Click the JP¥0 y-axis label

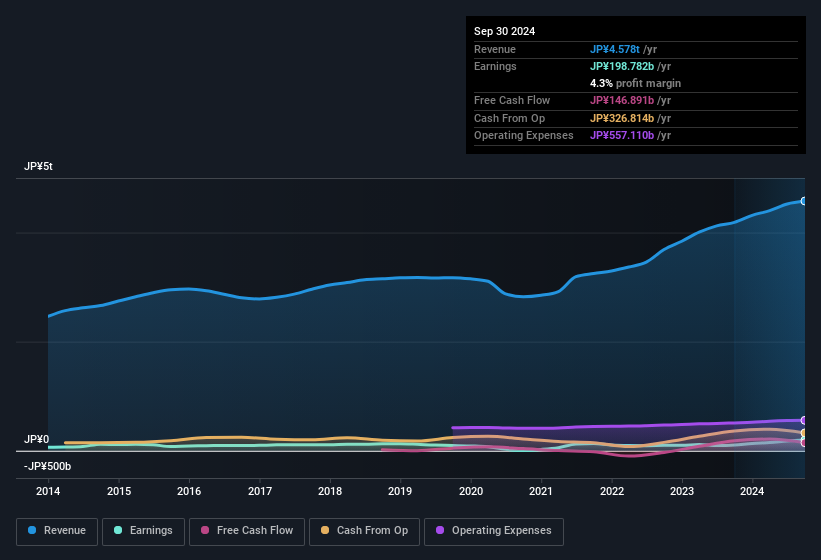pyautogui.click(x=37, y=440)
